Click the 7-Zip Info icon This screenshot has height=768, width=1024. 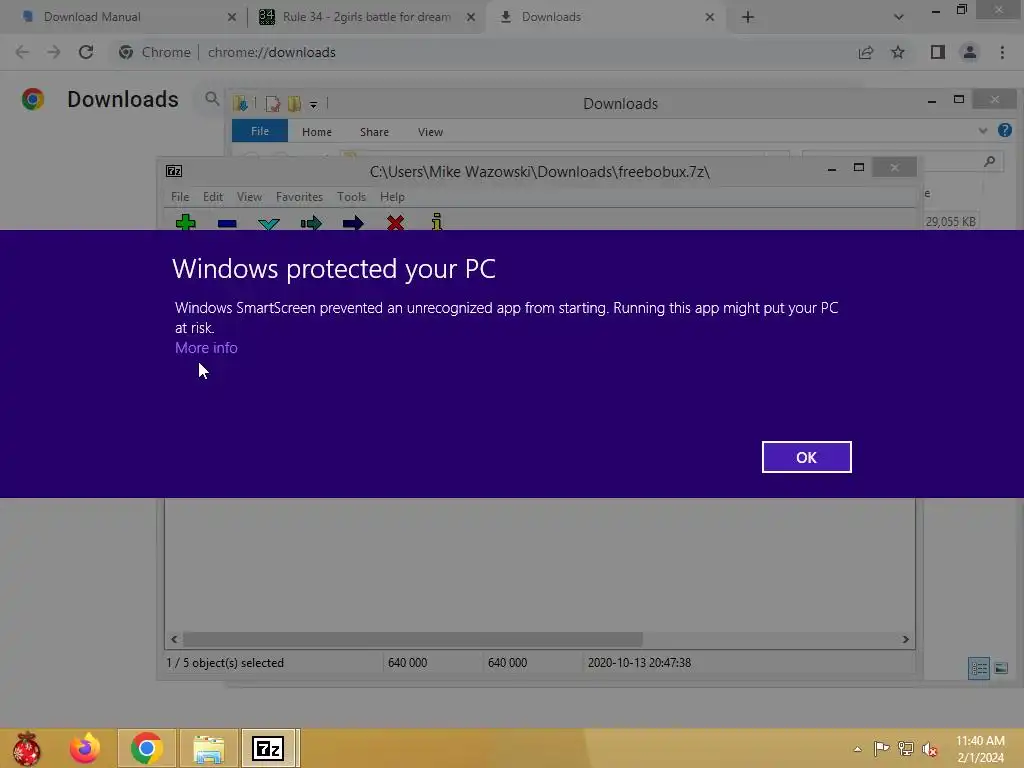pos(437,222)
